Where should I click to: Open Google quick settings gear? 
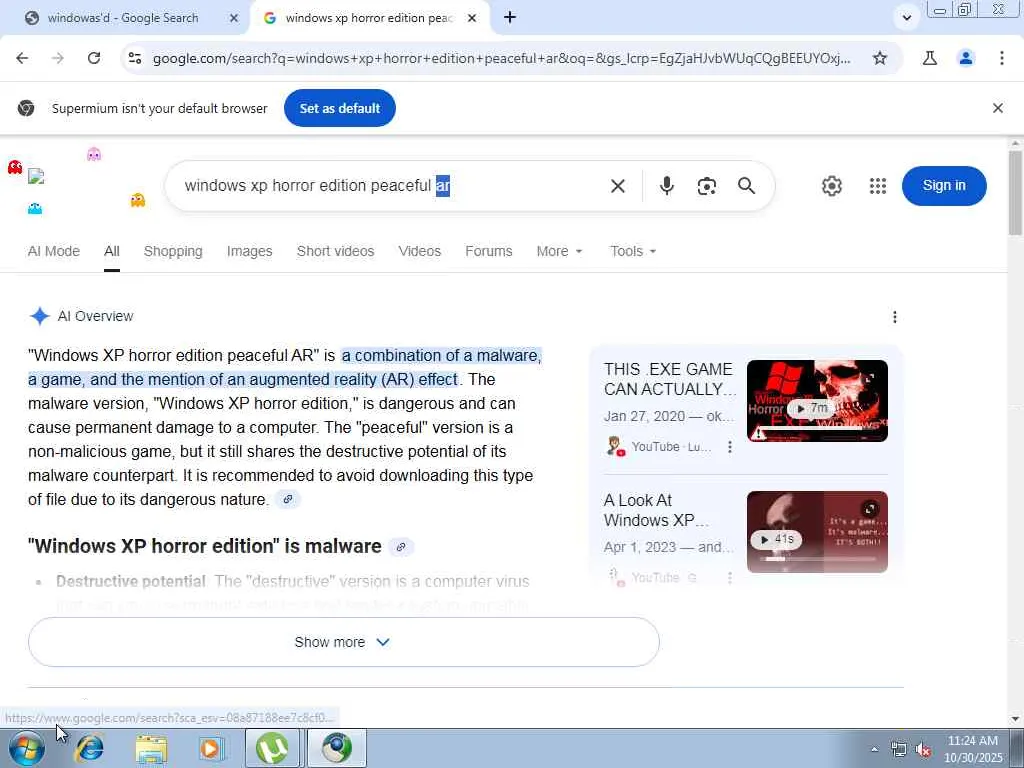point(831,186)
